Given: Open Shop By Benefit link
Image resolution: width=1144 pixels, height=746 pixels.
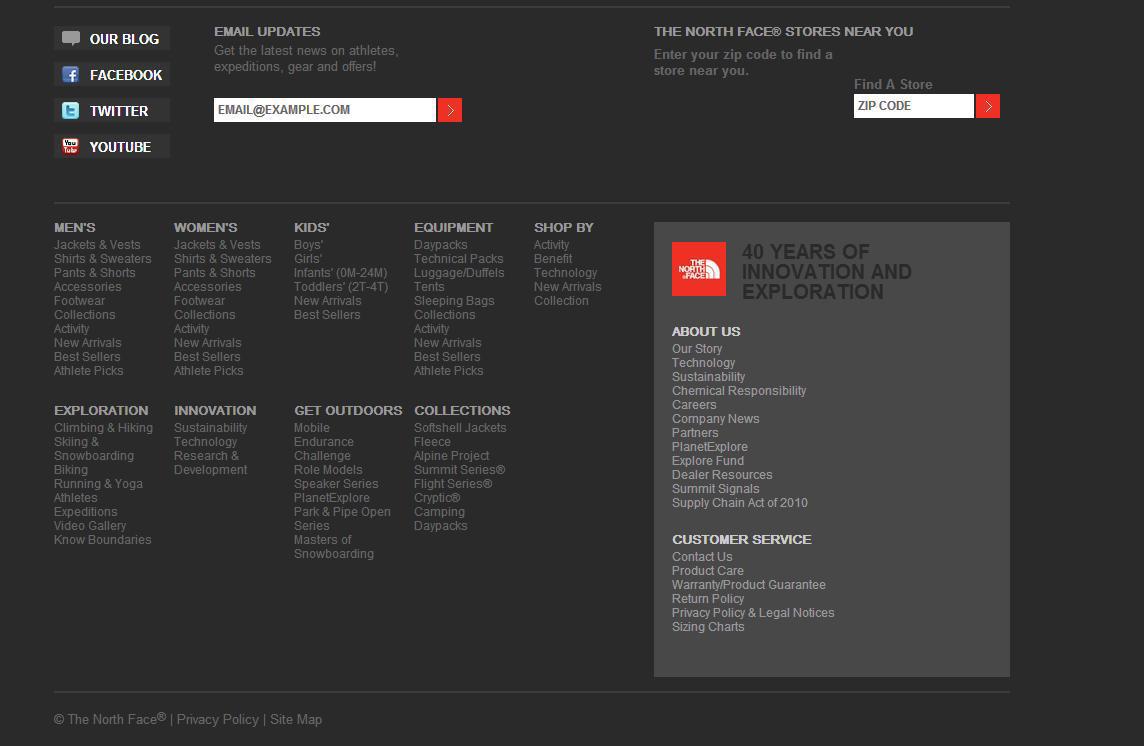Looking at the screenshot, I should coord(553,258).
